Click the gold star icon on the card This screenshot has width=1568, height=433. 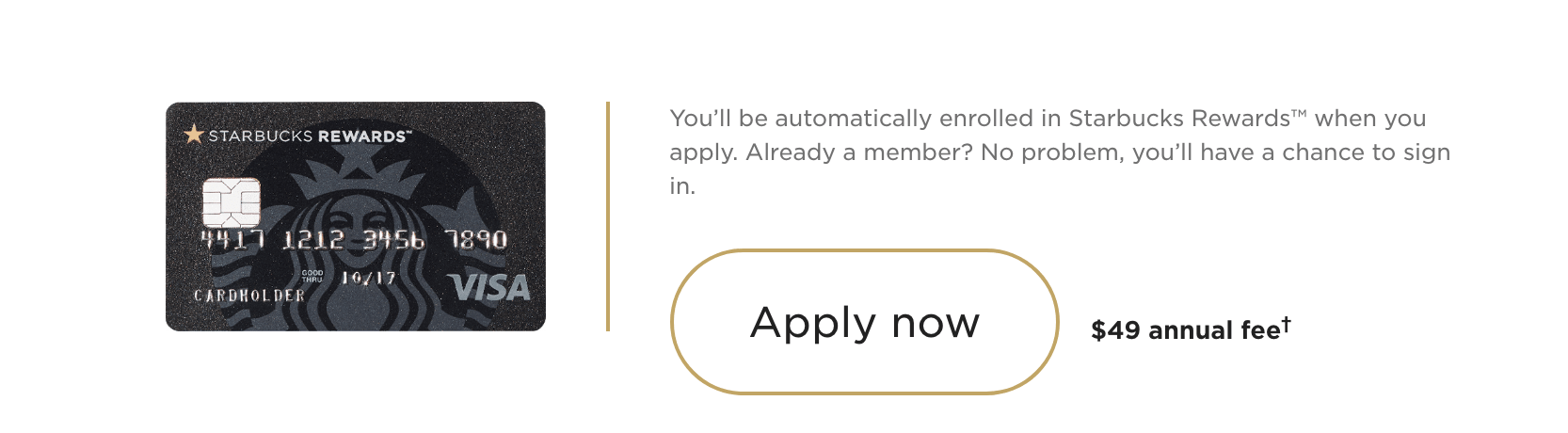(x=194, y=135)
